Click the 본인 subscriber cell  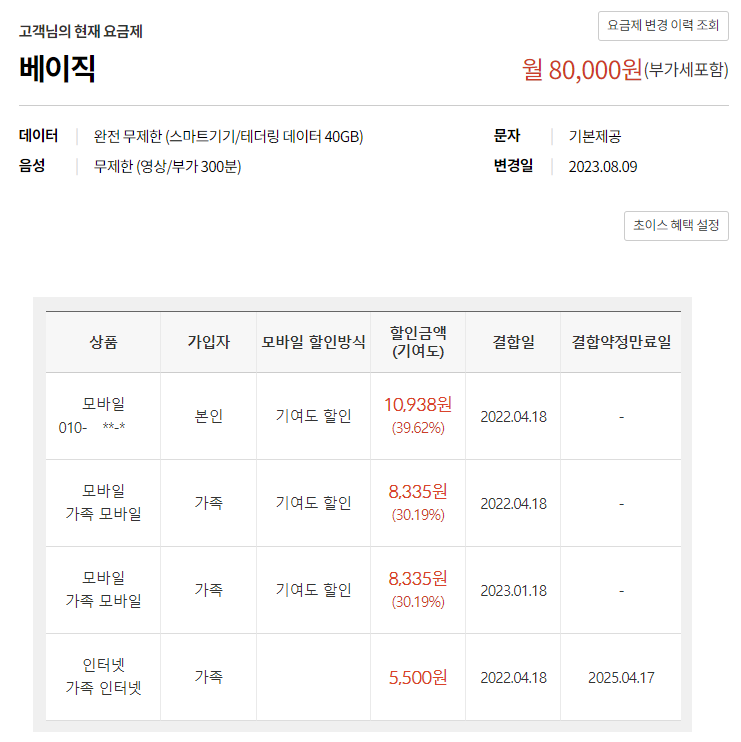(208, 416)
